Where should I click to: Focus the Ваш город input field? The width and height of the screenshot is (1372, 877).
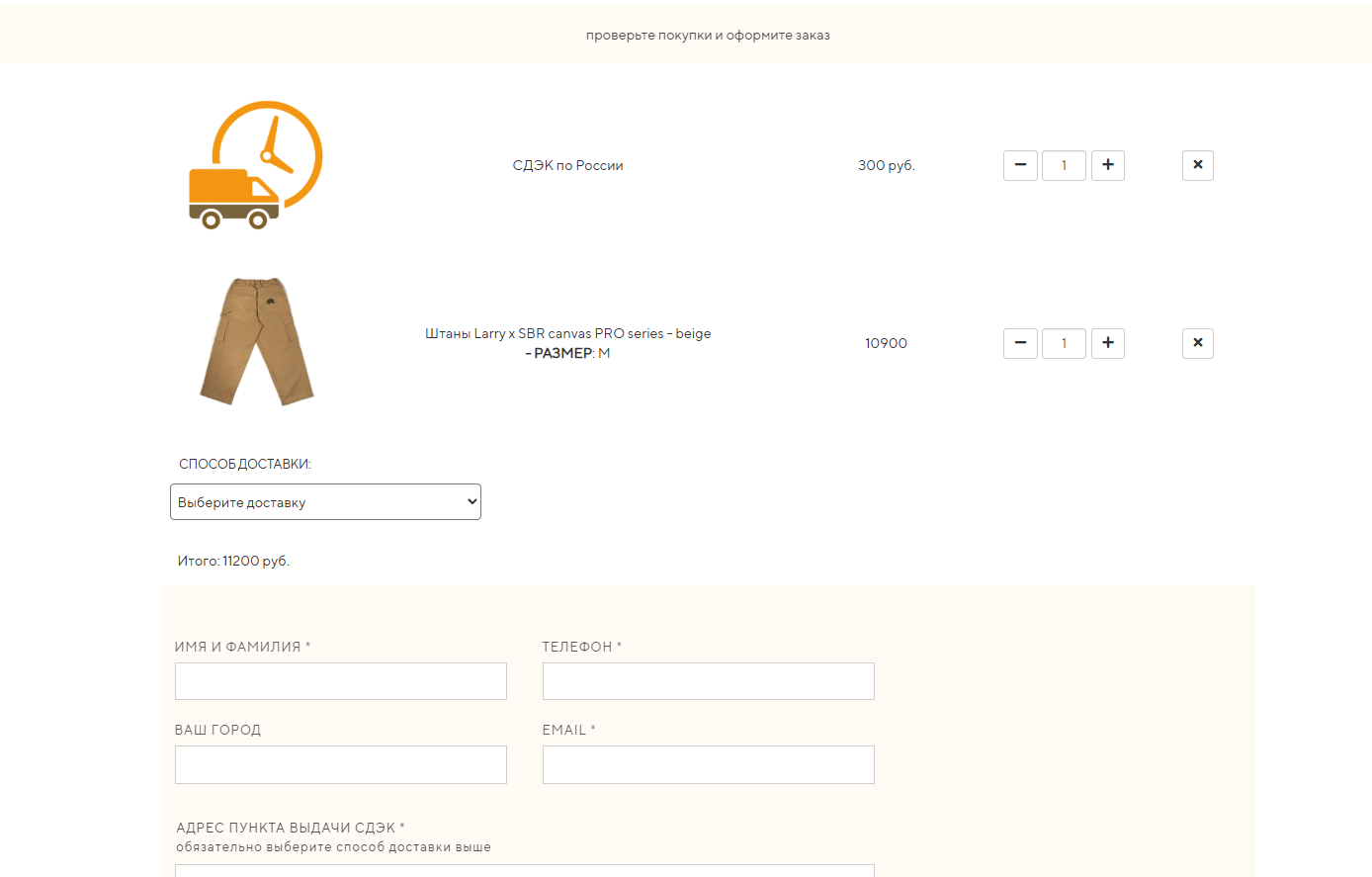pyautogui.click(x=341, y=764)
